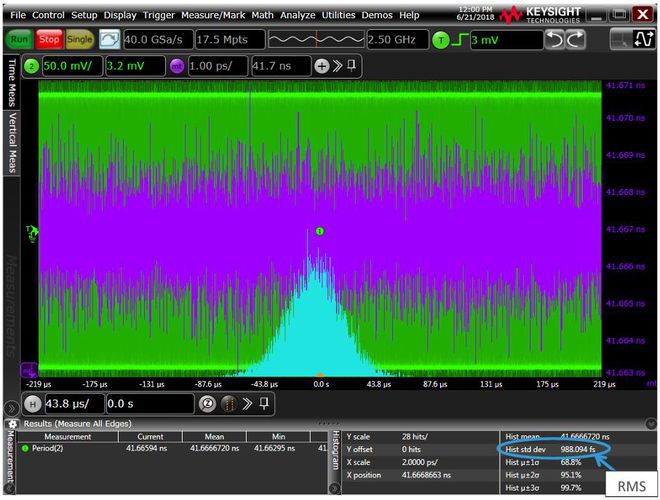Select the 3 mV trigger level field
Viewport: 660px width, 500px height.
click(x=506, y=40)
